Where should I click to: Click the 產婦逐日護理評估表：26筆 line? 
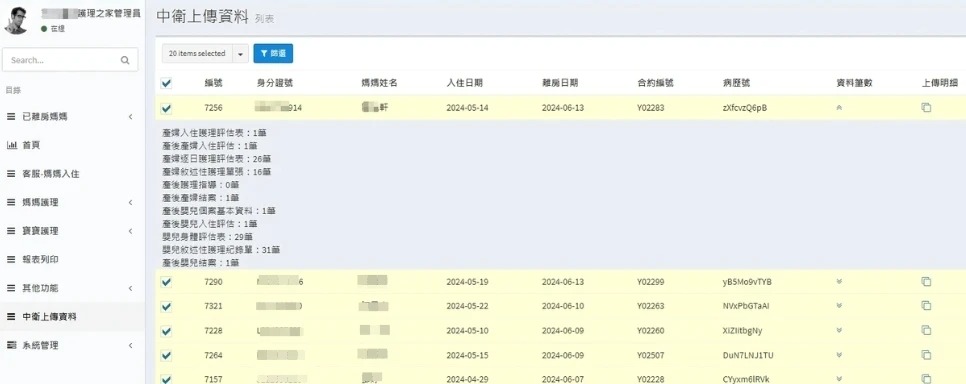coord(217,158)
